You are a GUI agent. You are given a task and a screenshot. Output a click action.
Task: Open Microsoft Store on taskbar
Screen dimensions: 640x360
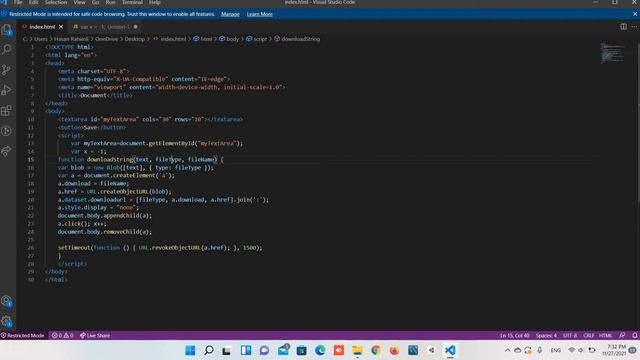(x=302, y=350)
